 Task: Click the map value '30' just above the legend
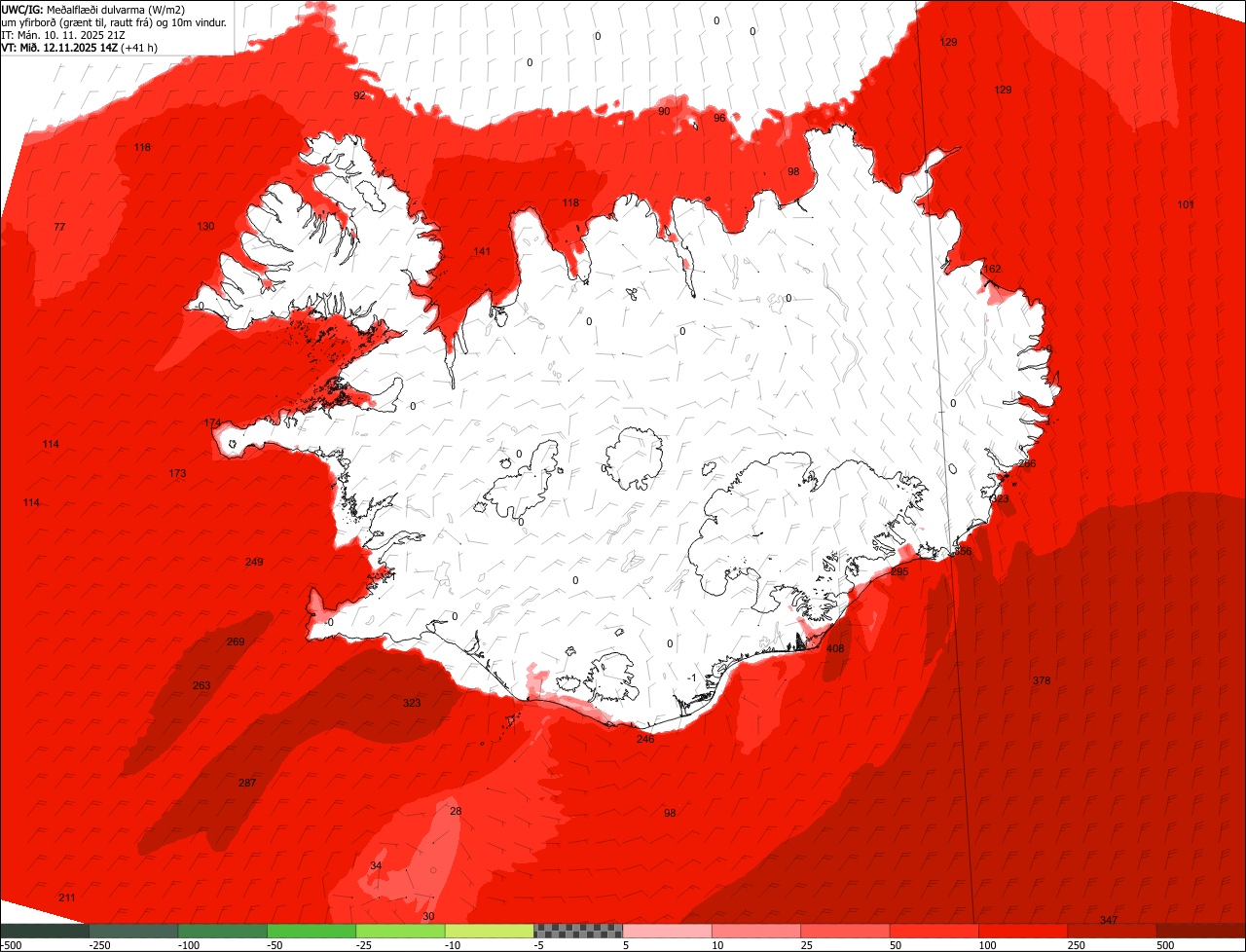coord(428,916)
